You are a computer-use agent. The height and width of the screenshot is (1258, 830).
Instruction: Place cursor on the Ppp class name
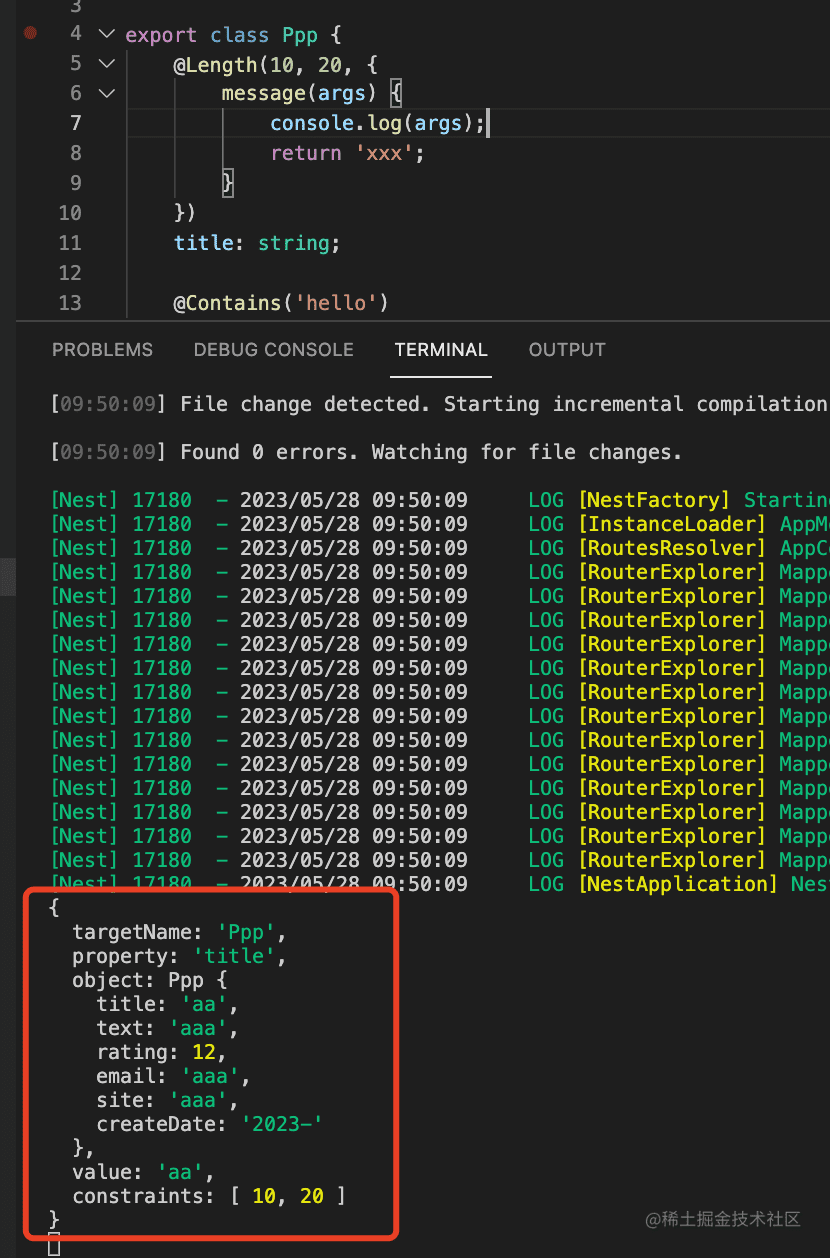point(300,35)
